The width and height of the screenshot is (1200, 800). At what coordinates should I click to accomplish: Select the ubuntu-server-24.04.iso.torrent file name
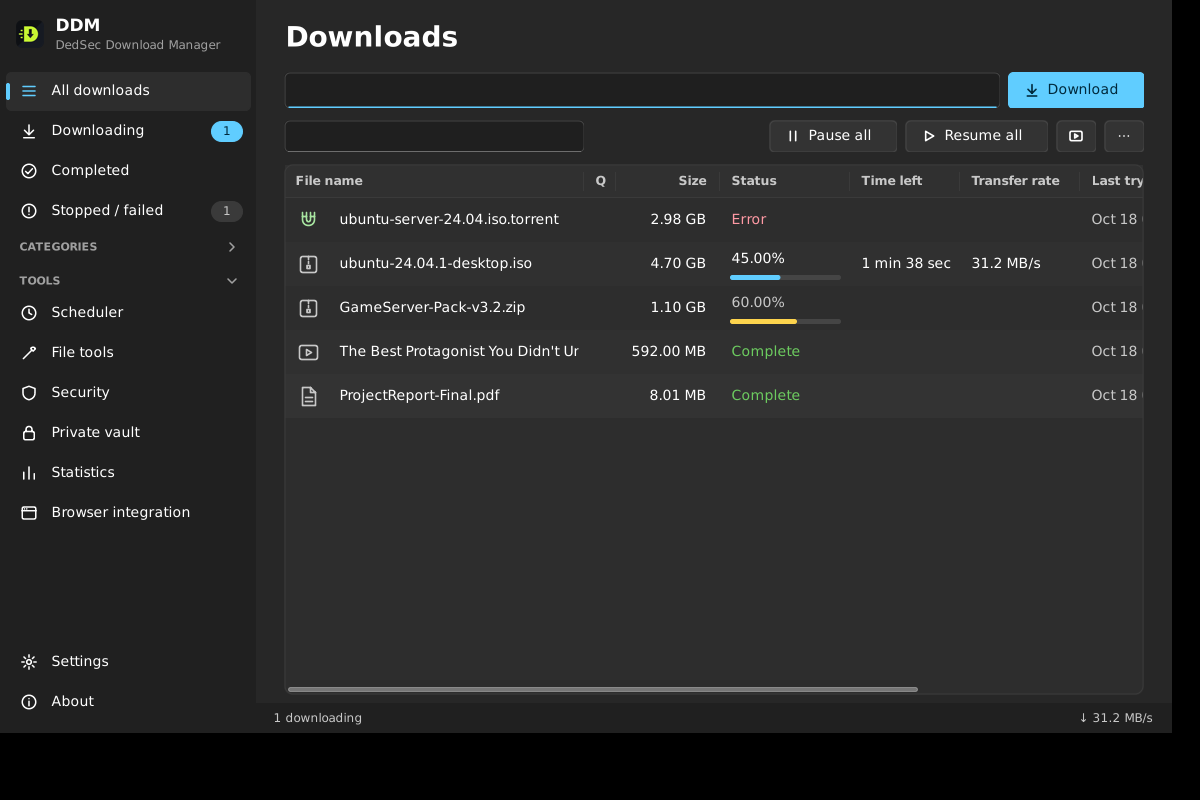(449, 219)
